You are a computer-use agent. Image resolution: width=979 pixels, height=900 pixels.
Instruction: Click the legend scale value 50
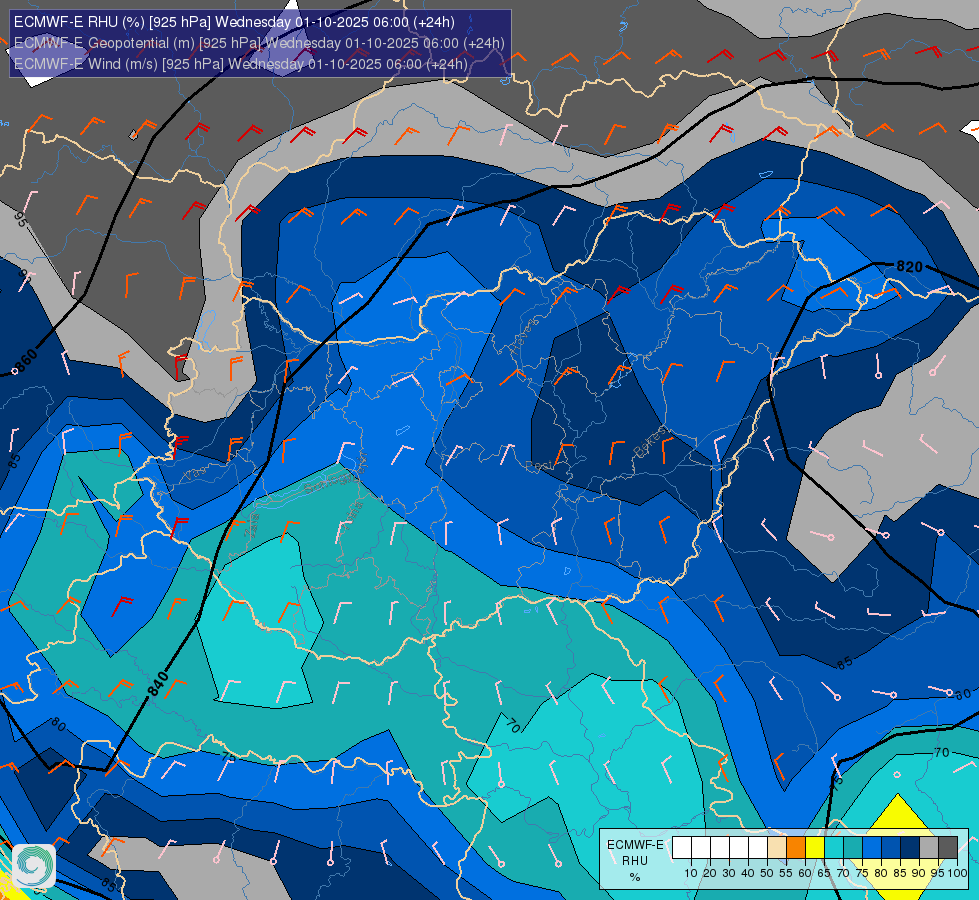(x=767, y=873)
